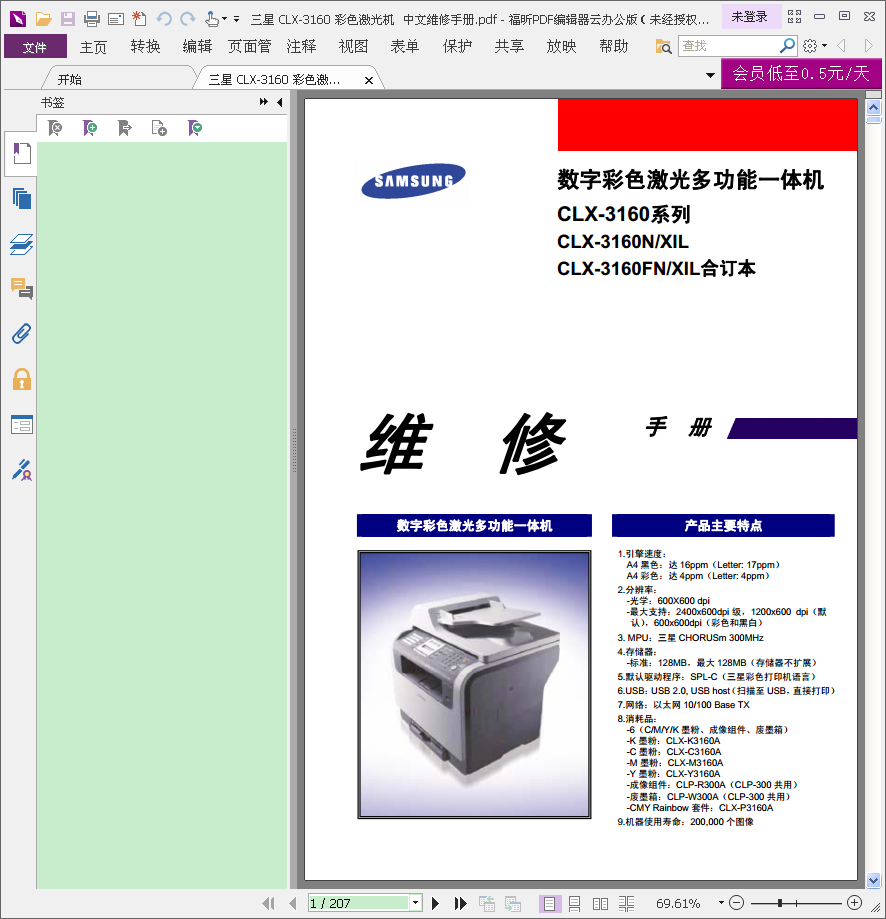Go to the next page
The height and width of the screenshot is (919, 886).
435,903
